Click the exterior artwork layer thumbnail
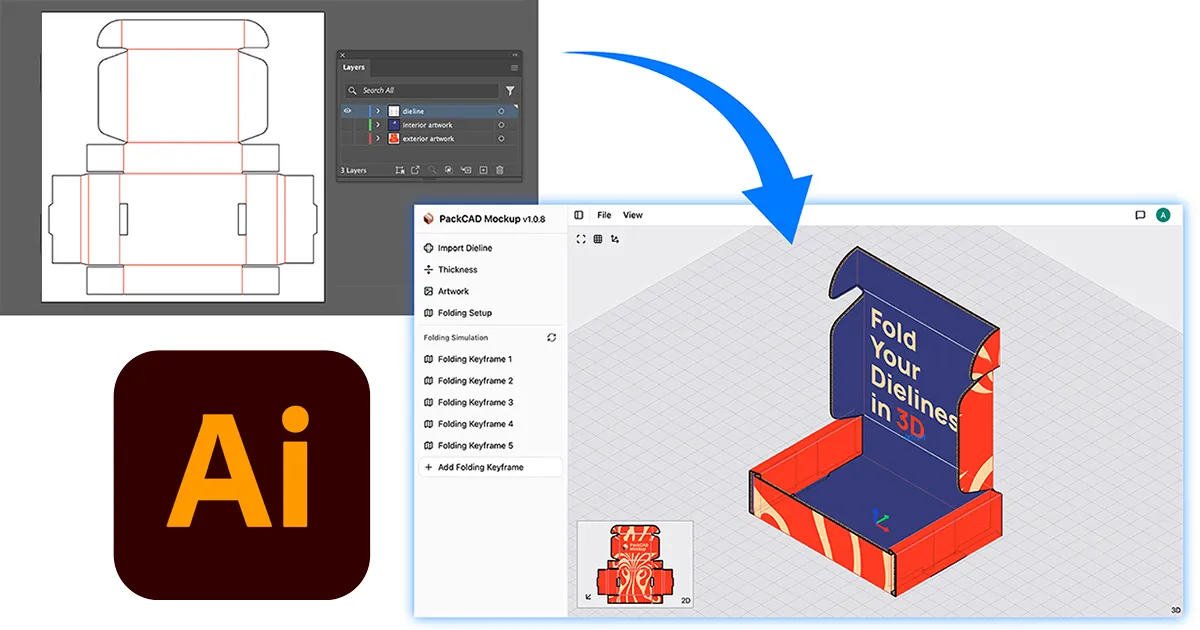The height and width of the screenshot is (630, 1200). 394,139
